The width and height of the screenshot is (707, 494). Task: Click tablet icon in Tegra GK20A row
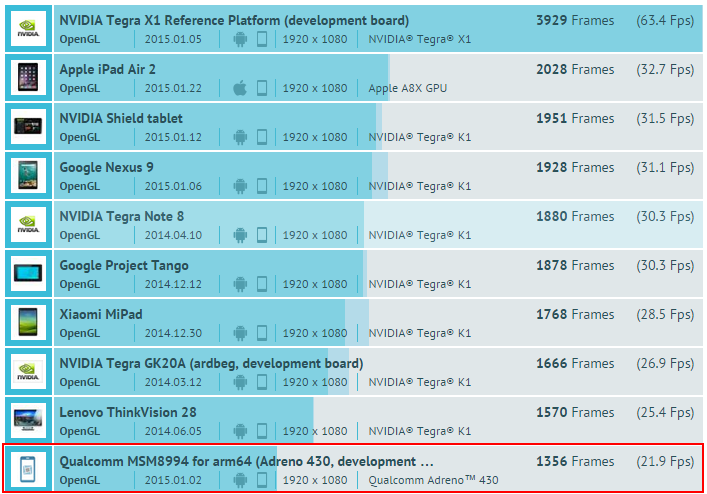pyautogui.click(x=262, y=383)
